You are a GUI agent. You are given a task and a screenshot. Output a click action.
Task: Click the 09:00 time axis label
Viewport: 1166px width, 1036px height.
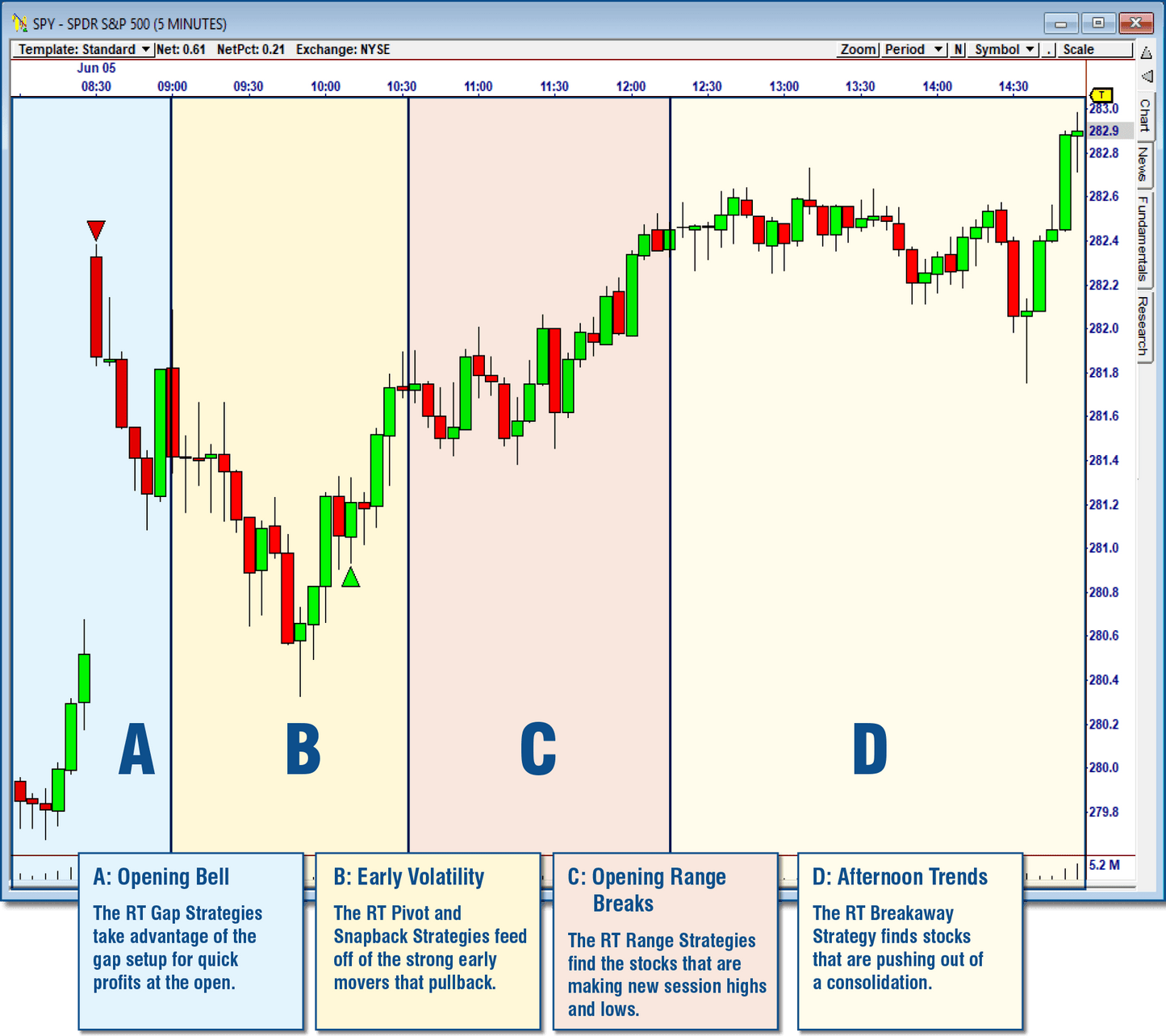click(x=172, y=86)
